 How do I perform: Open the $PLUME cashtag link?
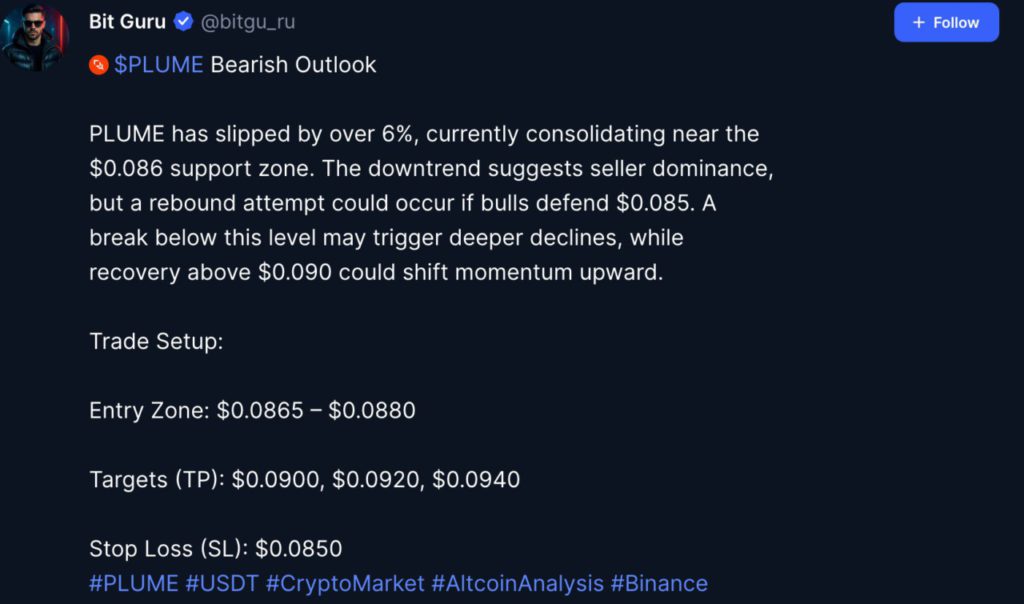159,65
